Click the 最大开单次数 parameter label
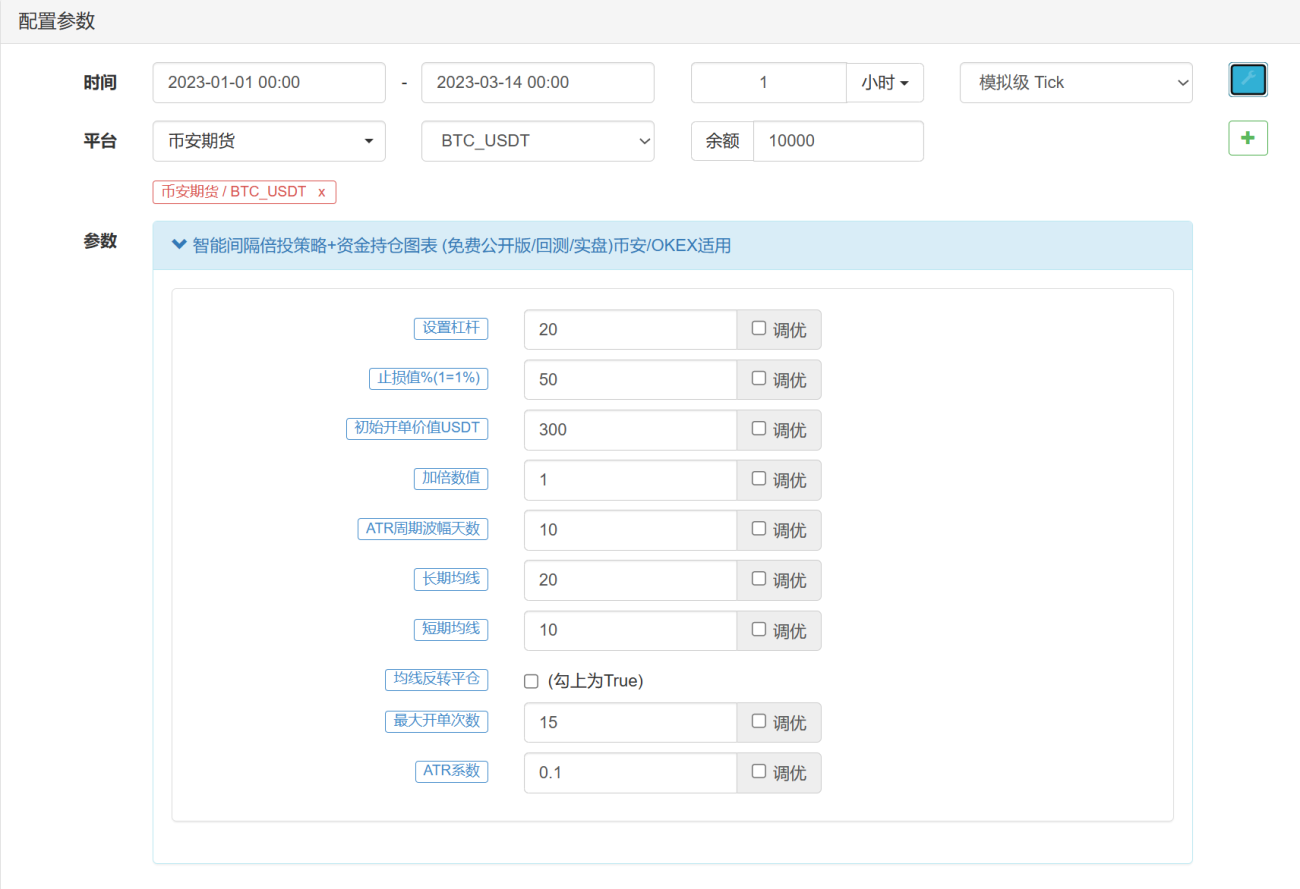Viewport: 1300px width, 889px height. (x=437, y=721)
